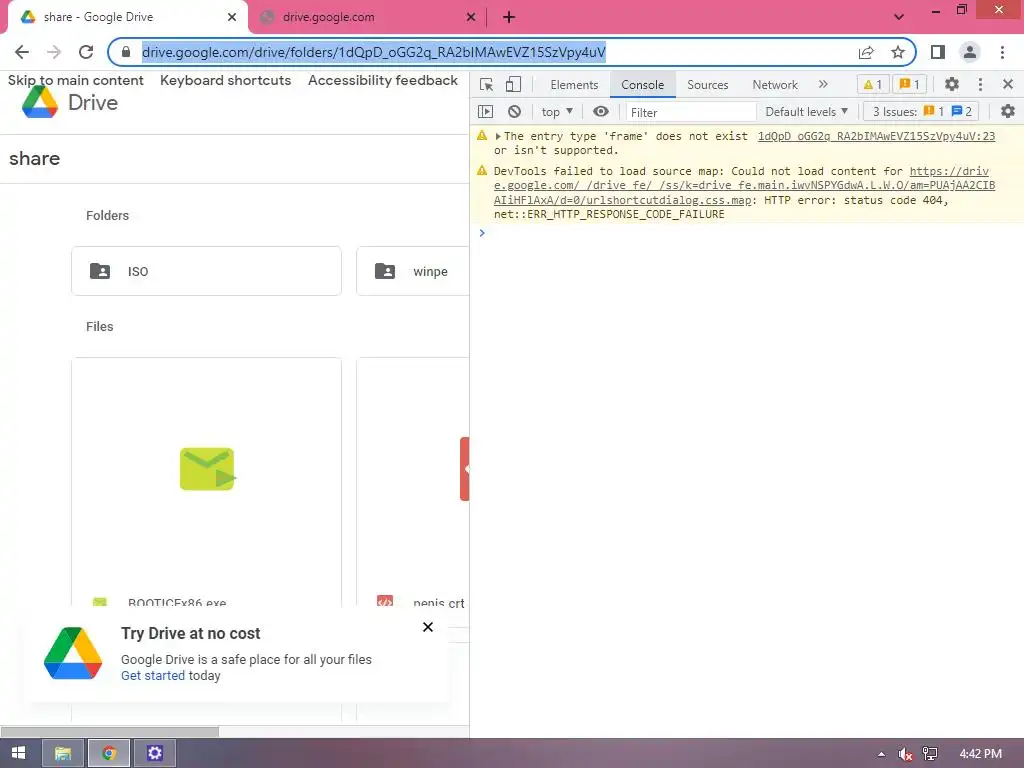Open the Windows Start menu
The width and height of the screenshot is (1024, 768).
(x=18, y=753)
